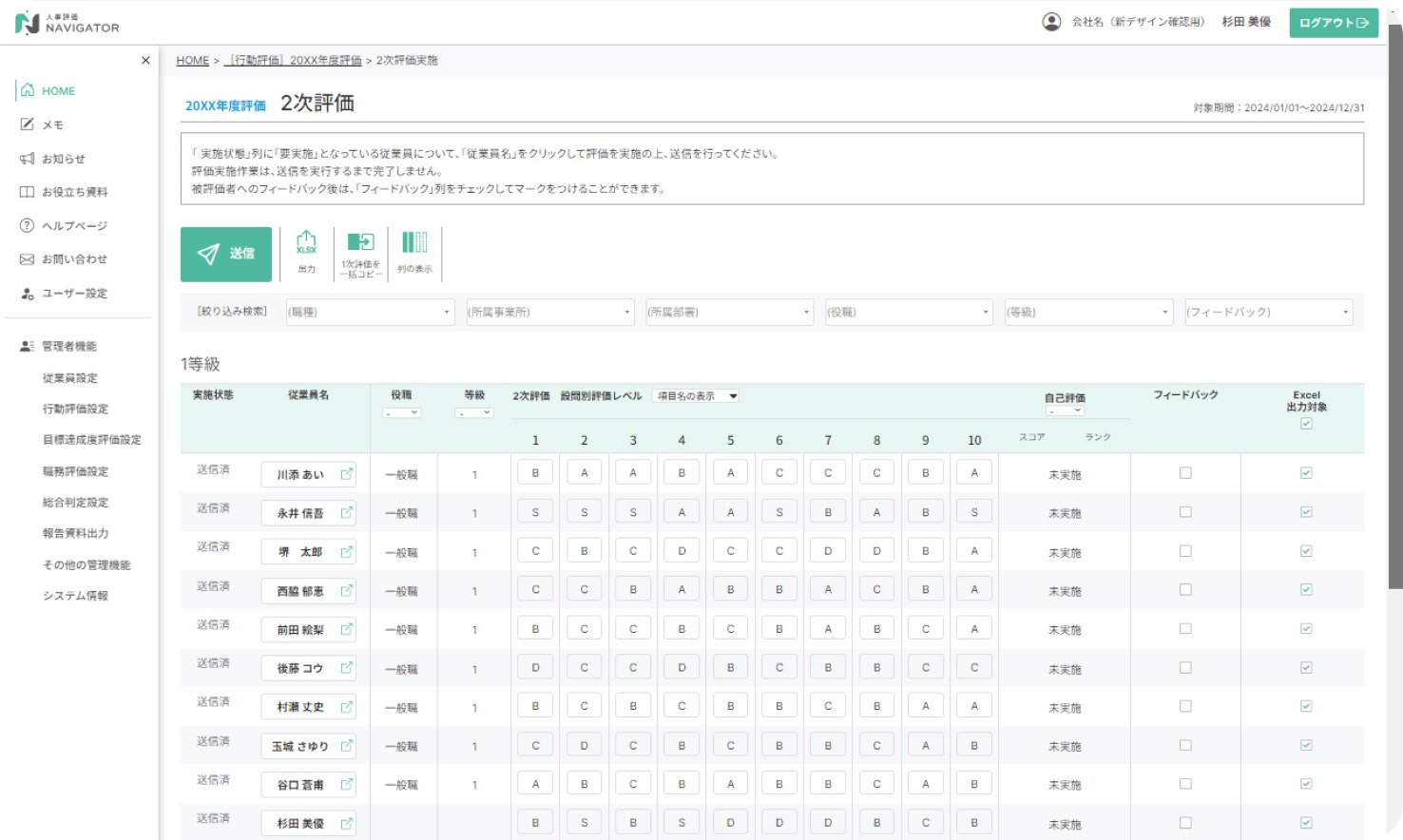Select 行動評価設定 in admin menu
The height and width of the screenshot is (840, 1403).
point(75,409)
